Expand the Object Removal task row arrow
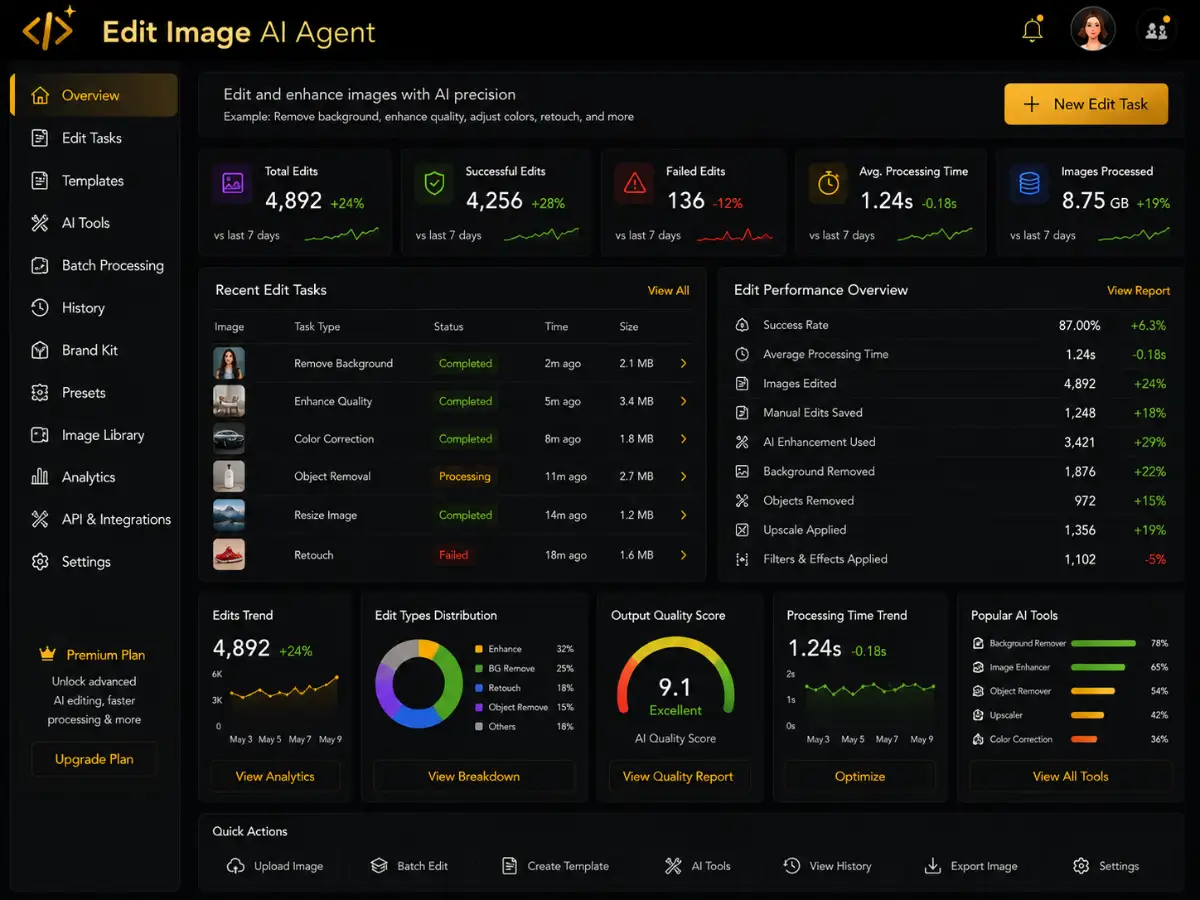The height and width of the screenshot is (900, 1200). [x=684, y=477]
